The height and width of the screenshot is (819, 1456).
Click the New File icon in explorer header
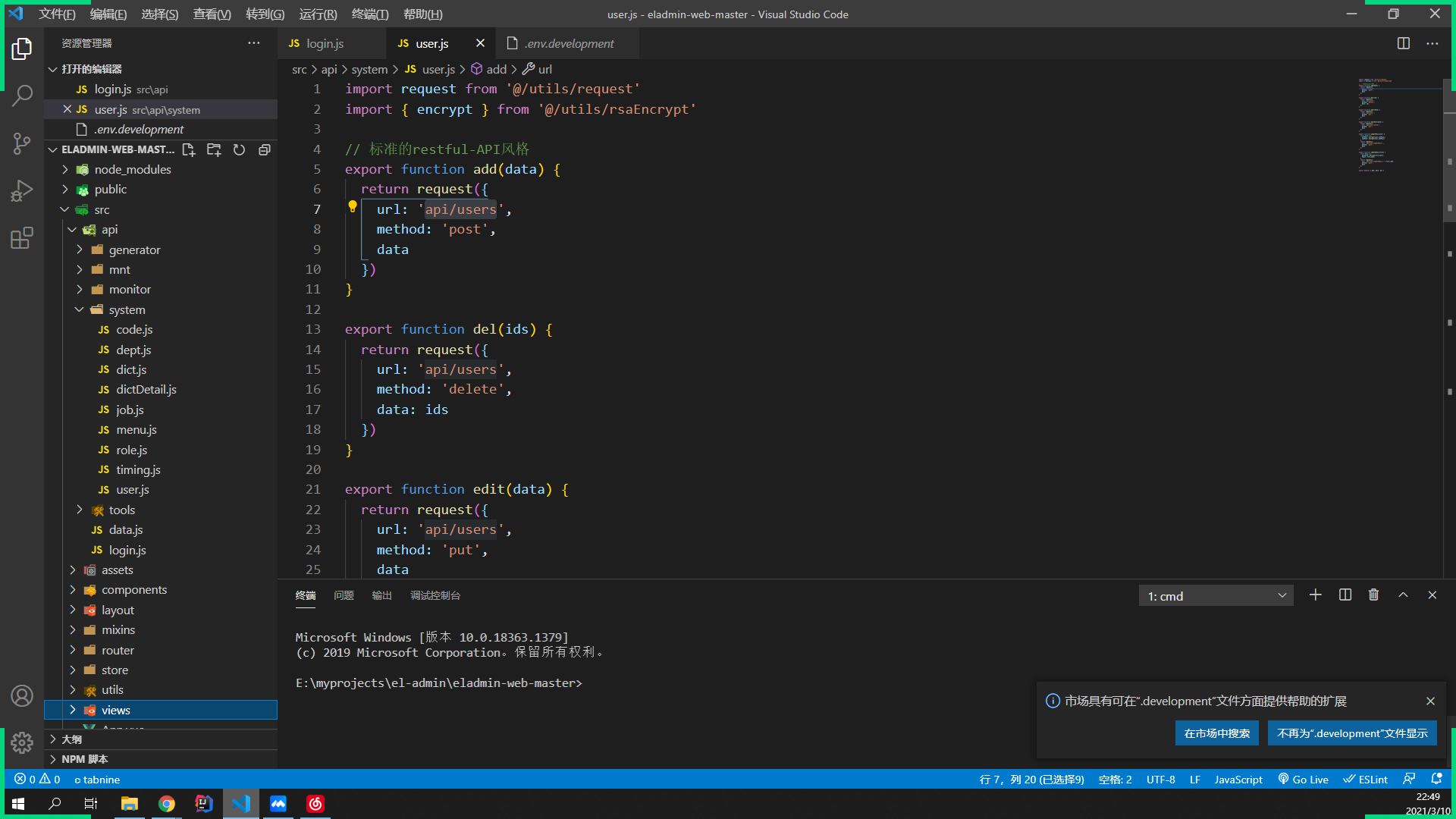(x=189, y=150)
